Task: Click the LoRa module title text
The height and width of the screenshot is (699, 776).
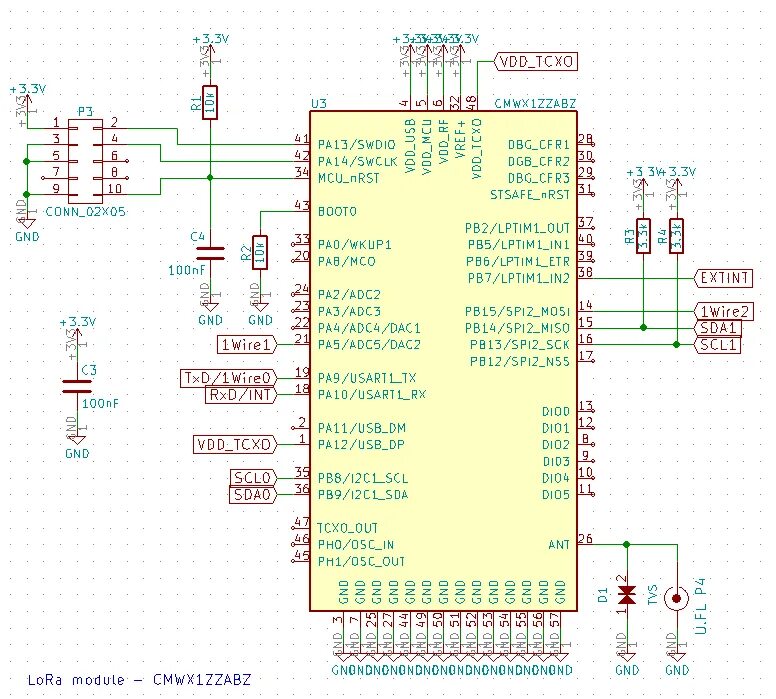Action: (x=139, y=680)
